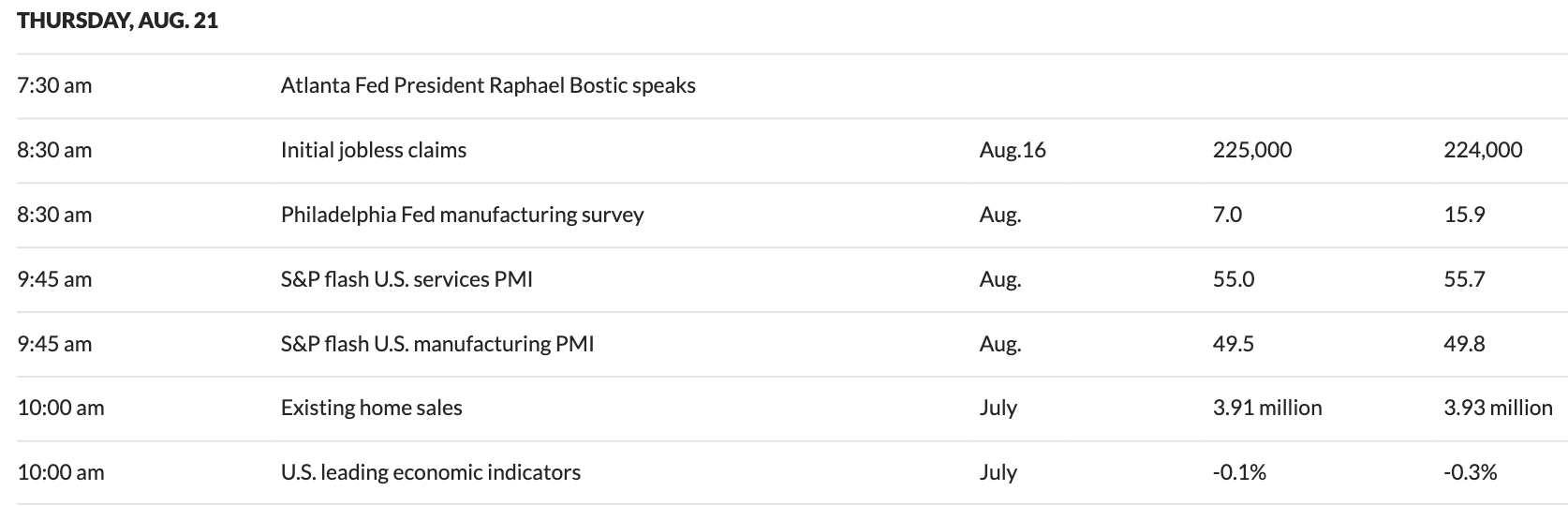The image size is (1568, 506).
Task: Open Initial jobless claims entry
Action: [373, 150]
